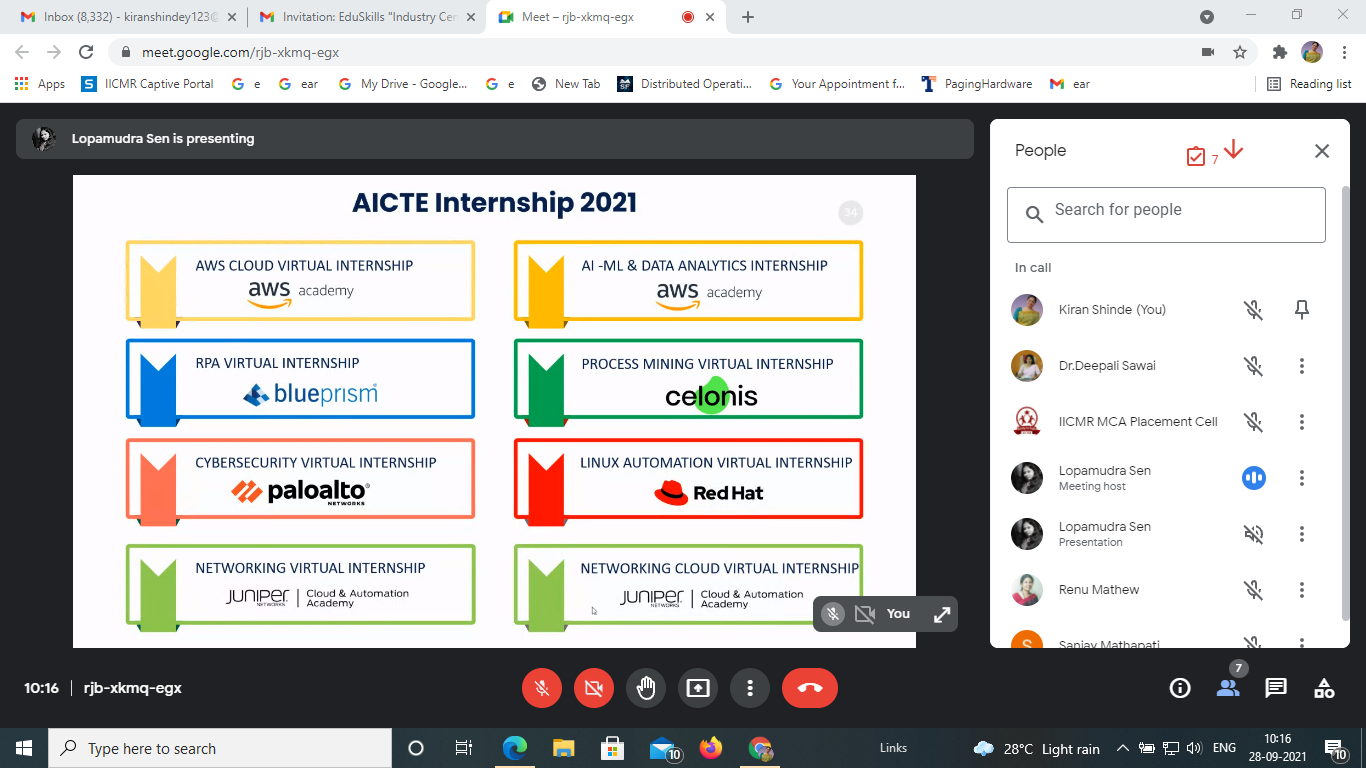This screenshot has height=768, width=1366.
Task: Click the red leave call button
Action: (x=809, y=688)
